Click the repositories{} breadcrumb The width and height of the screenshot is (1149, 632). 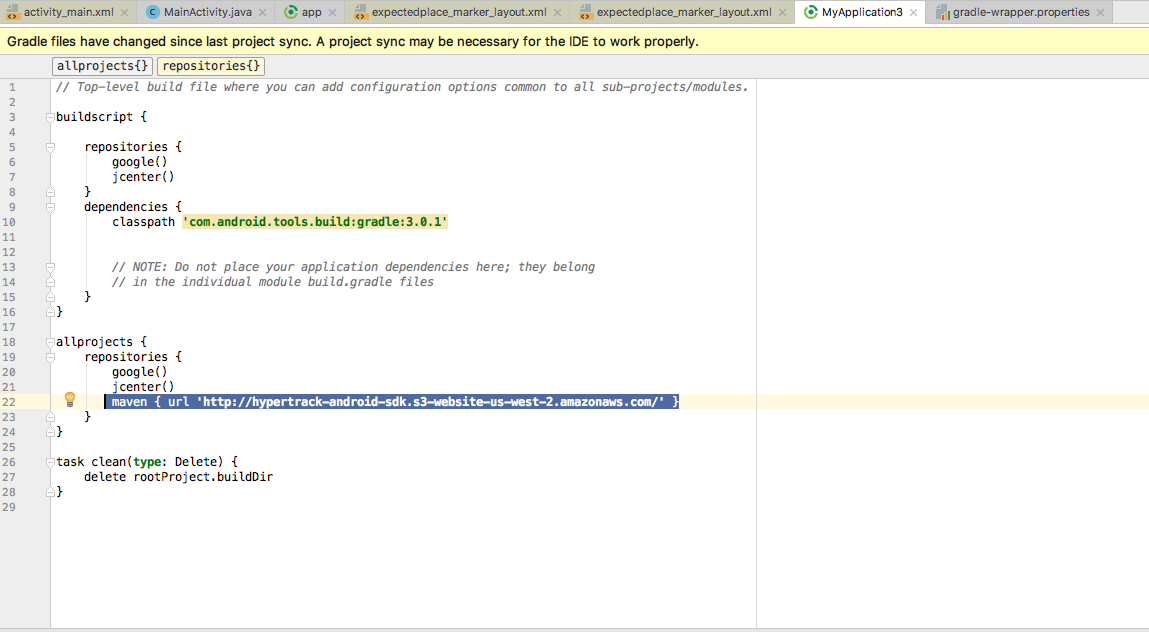(x=210, y=66)
